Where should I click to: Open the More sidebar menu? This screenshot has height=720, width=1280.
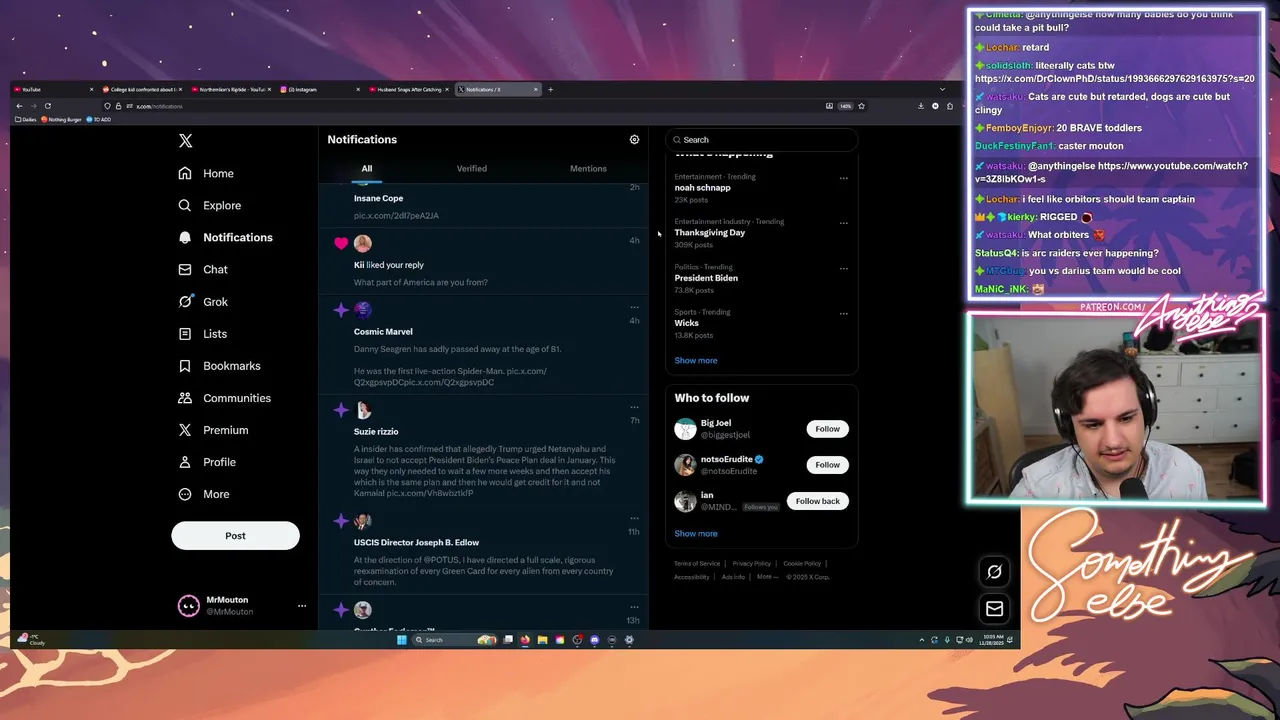(203, 494)
